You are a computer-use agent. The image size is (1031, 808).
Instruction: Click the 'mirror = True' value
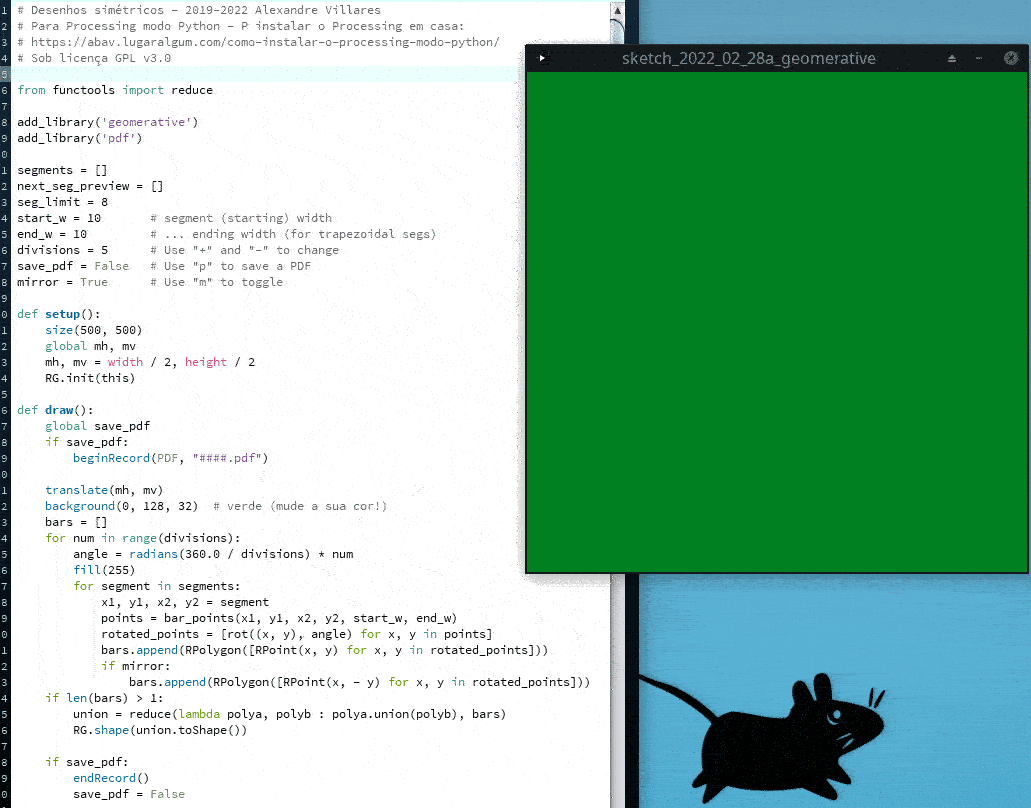(x=94, y=282)
